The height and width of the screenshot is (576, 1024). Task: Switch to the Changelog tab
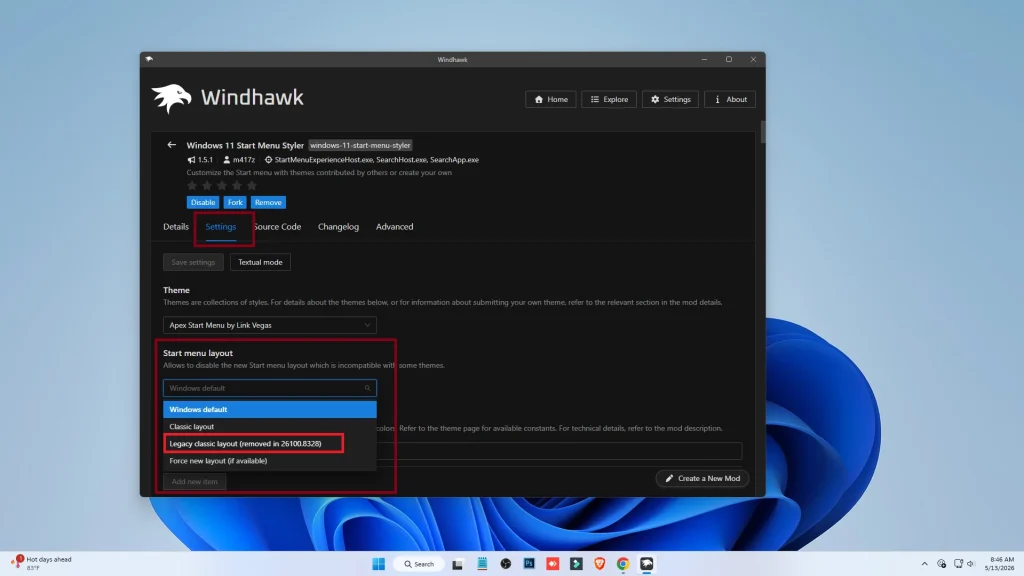click(x=338, y=227)
